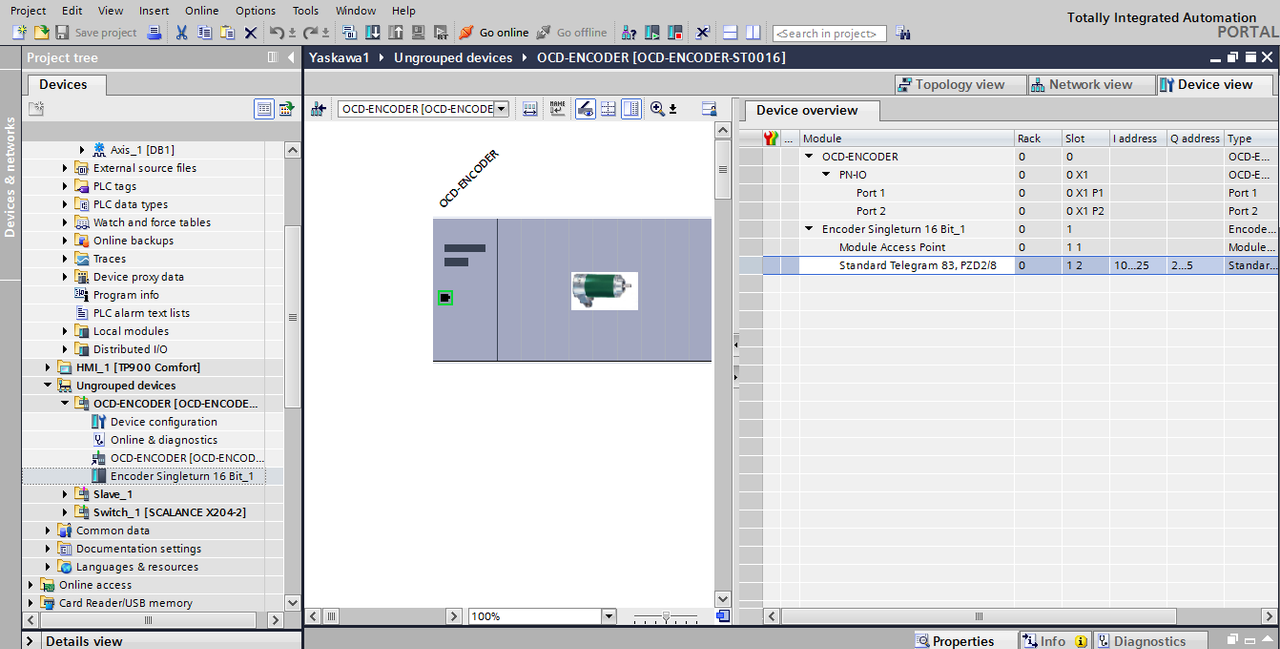Click the Download to device icon
The width and height of the screenshot is (1280, 649).
[372, 33]
